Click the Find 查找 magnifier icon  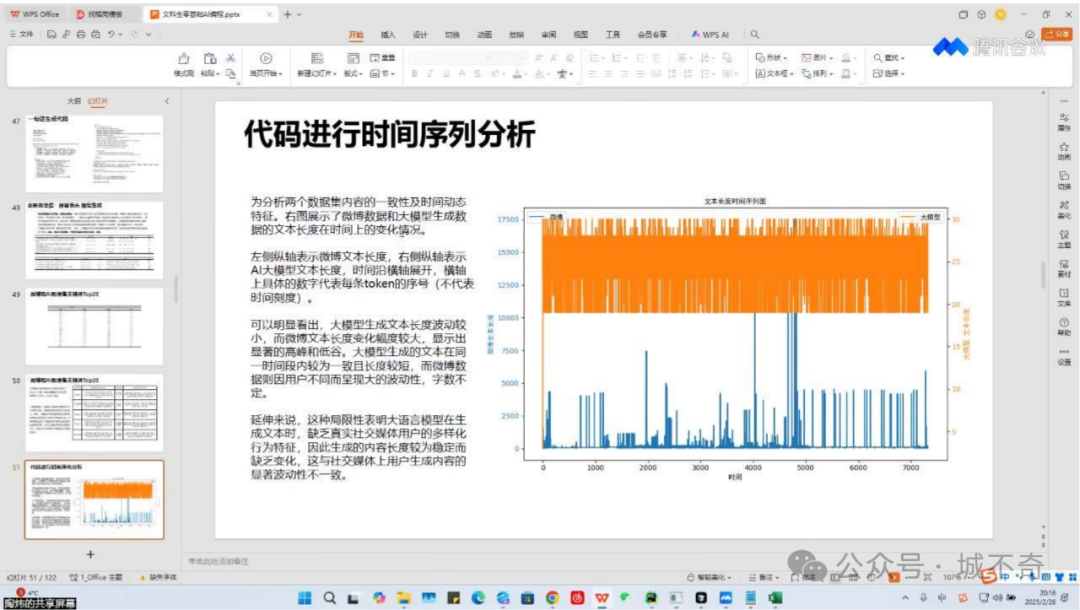[x=878, y=58]
